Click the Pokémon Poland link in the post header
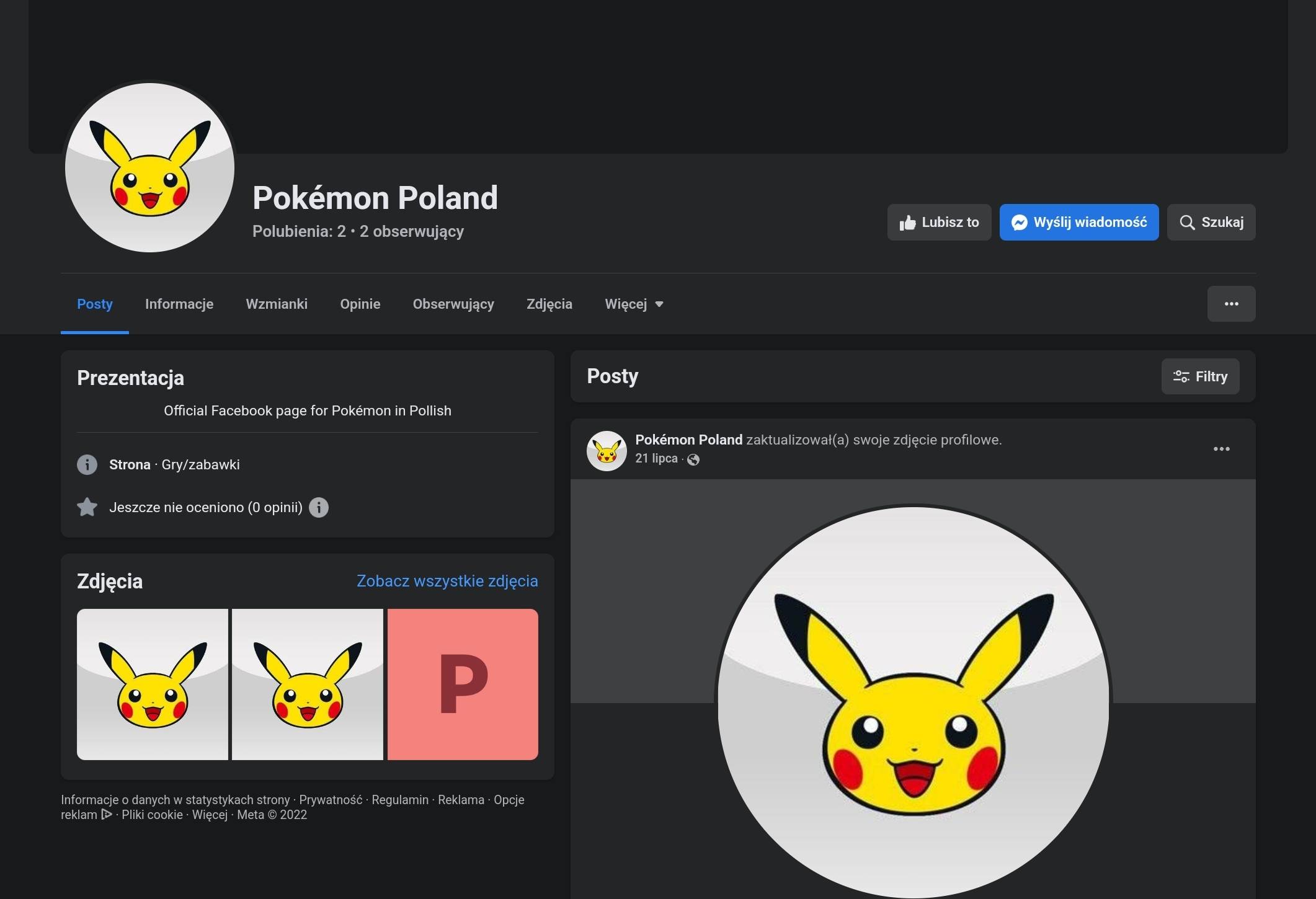The height and width of the screenshot is (899, 1316). [x=688, y=440]
